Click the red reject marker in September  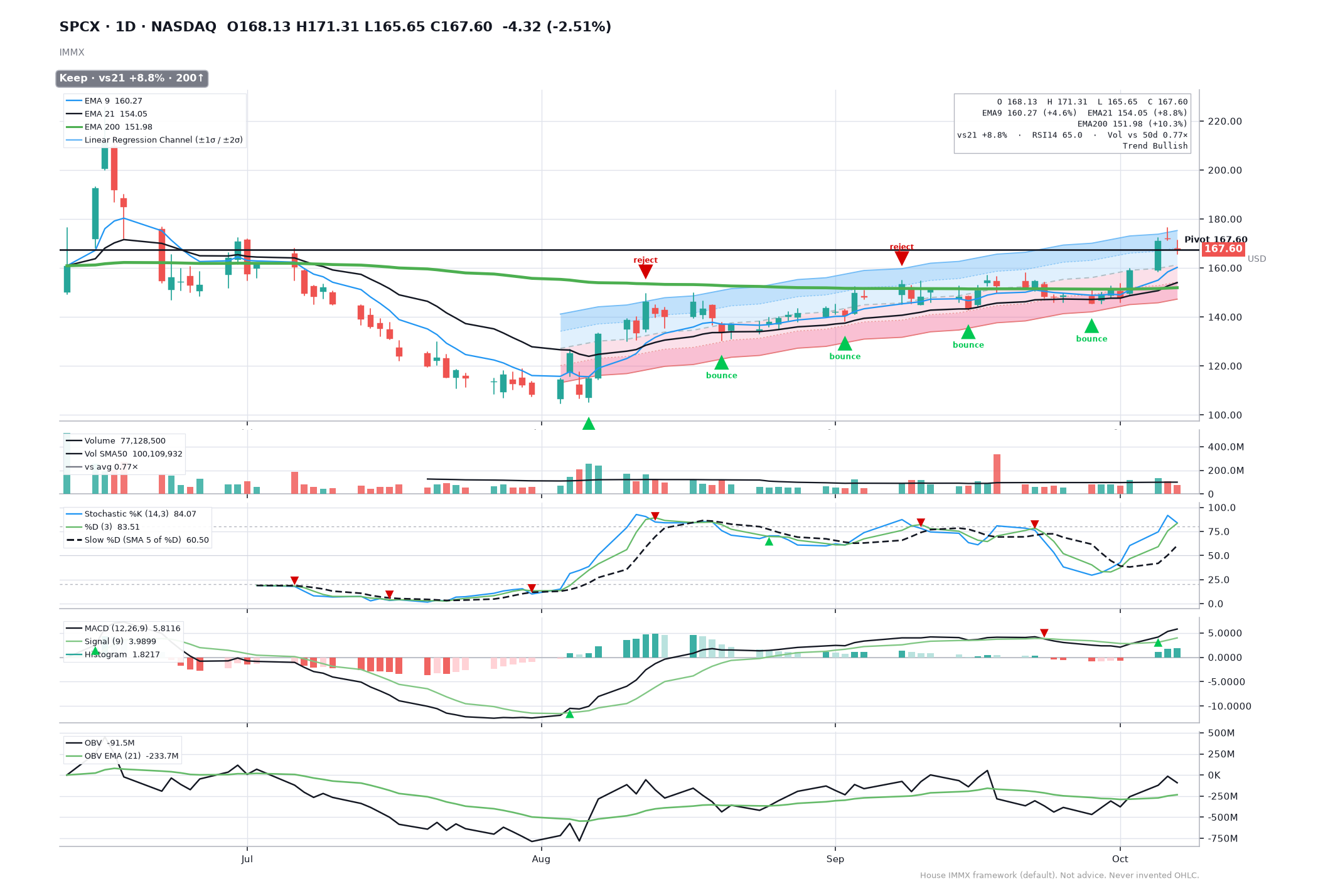pyautogui.click(x=901, y=258)
